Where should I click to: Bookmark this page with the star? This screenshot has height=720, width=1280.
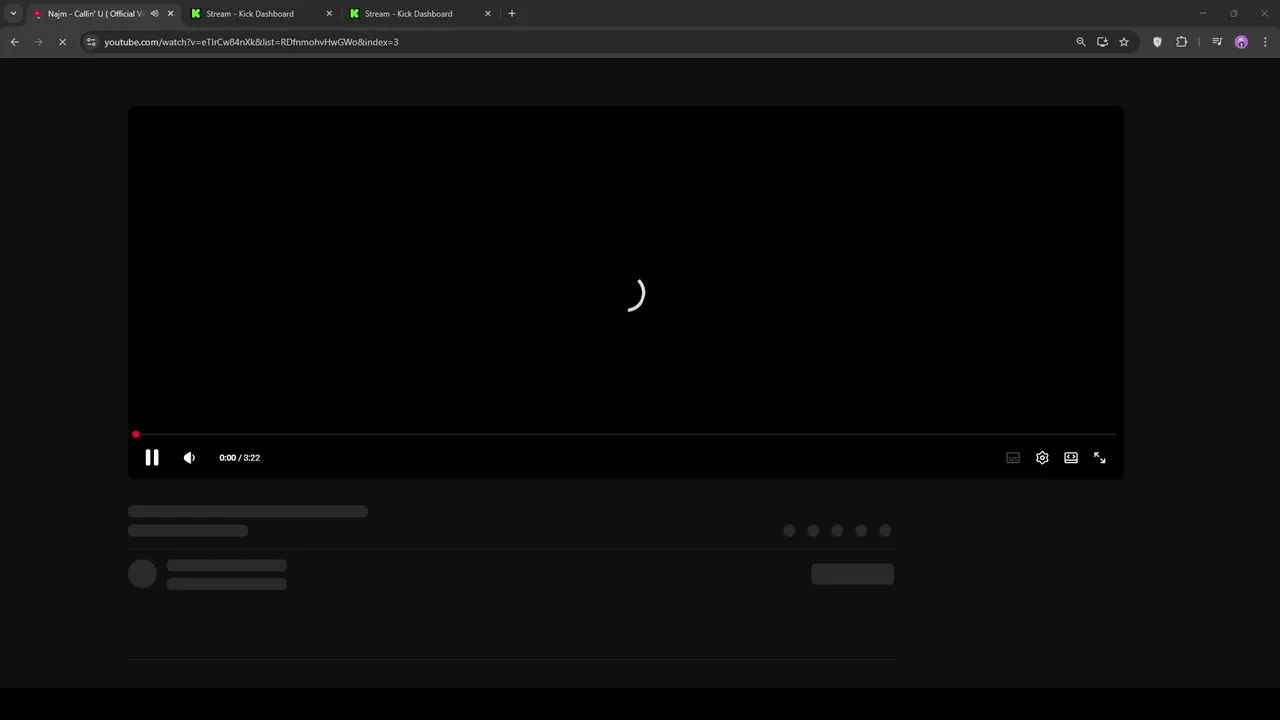tap(1124, 42)
